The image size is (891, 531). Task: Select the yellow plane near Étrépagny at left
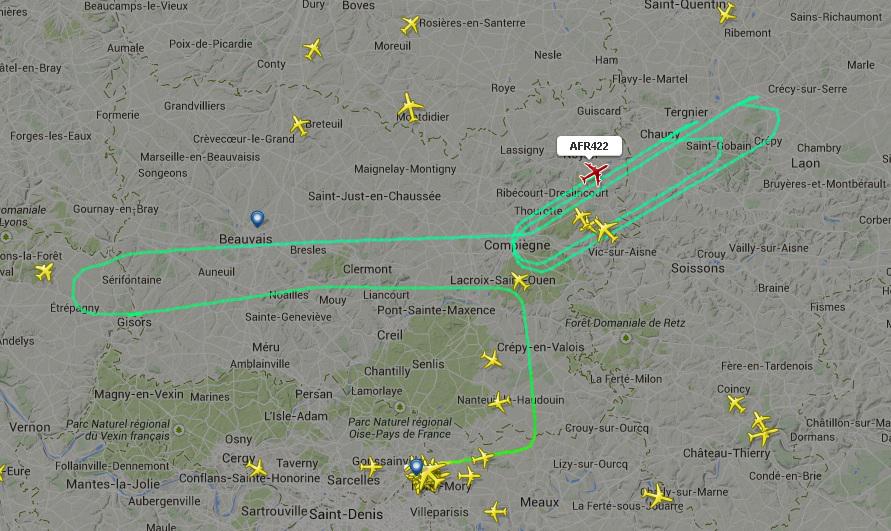pos(44,272)
